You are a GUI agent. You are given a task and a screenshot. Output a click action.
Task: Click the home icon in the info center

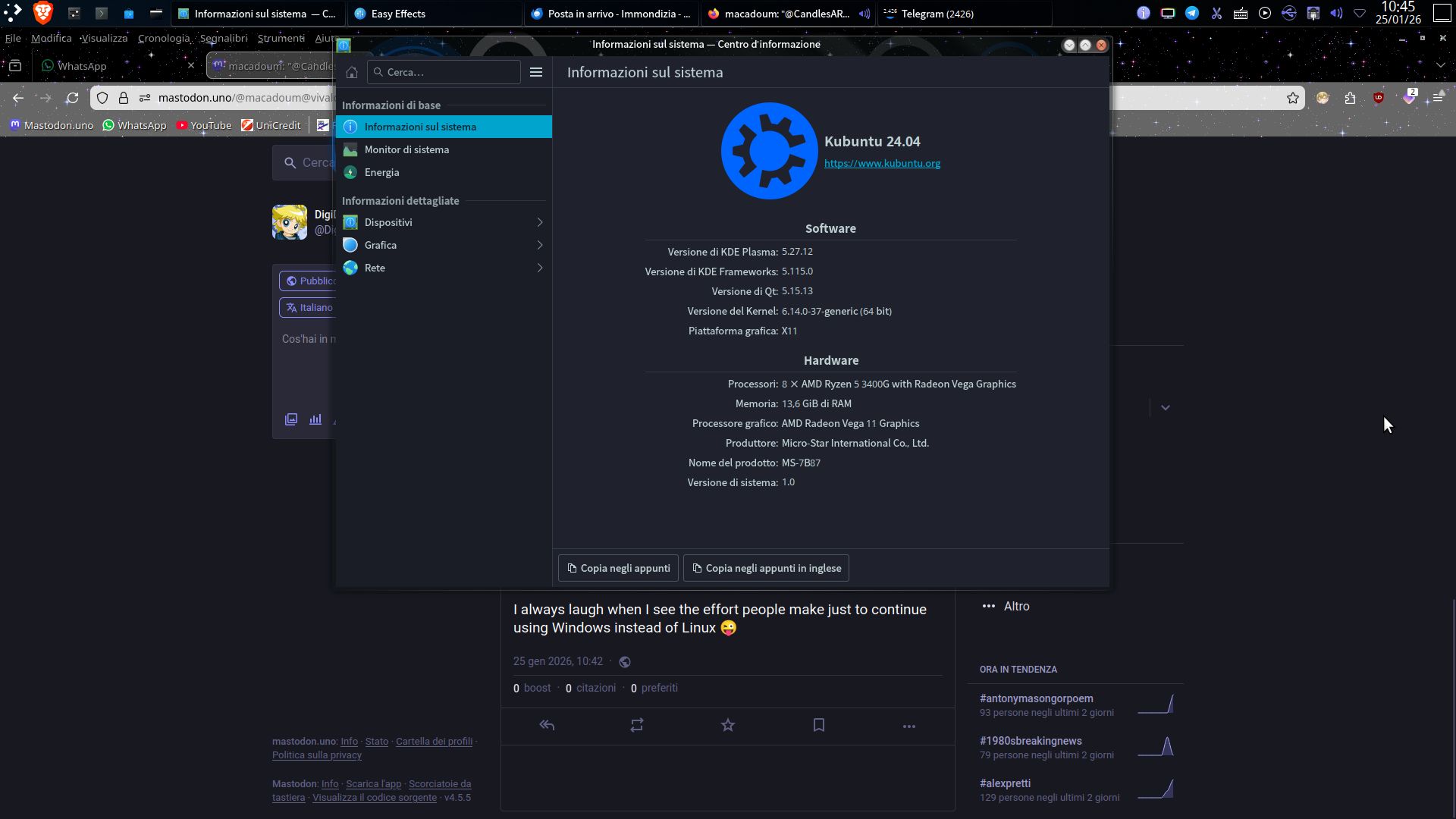point(351,72)
